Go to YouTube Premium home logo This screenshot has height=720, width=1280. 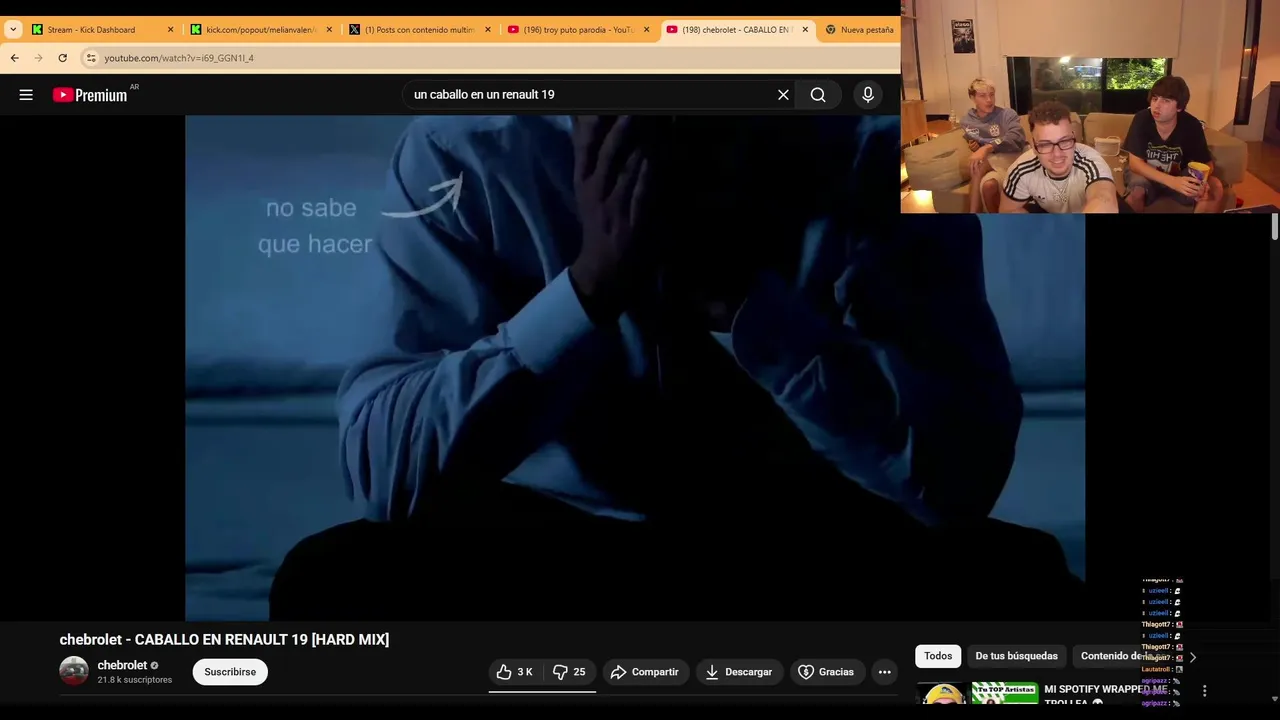91,95
